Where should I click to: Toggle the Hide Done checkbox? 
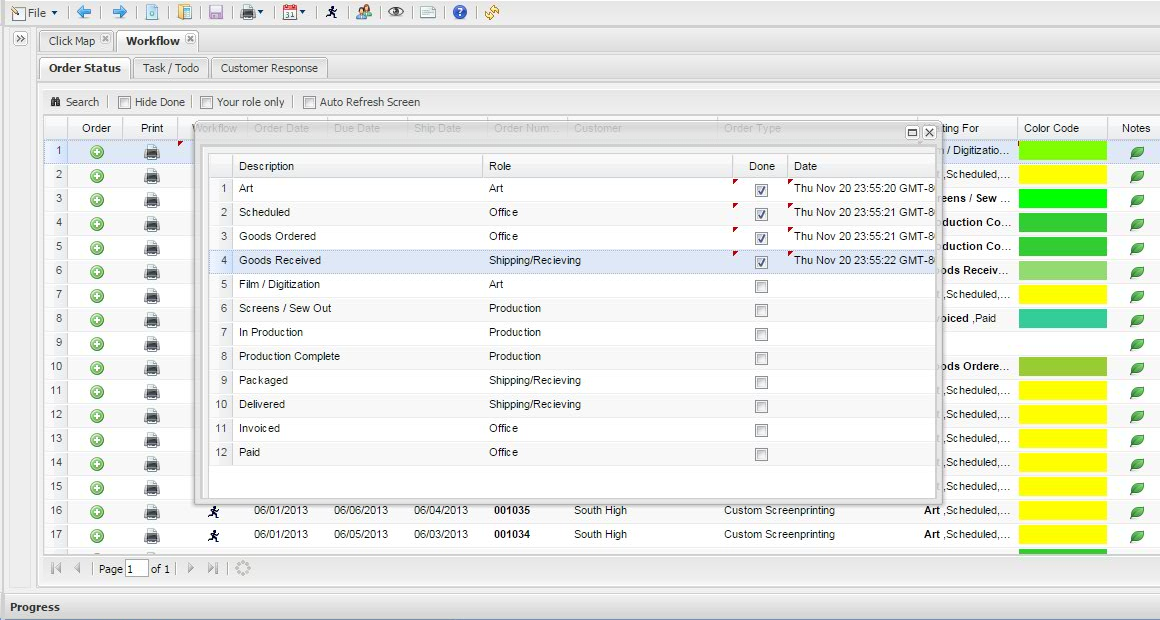(x=124, y=103)
